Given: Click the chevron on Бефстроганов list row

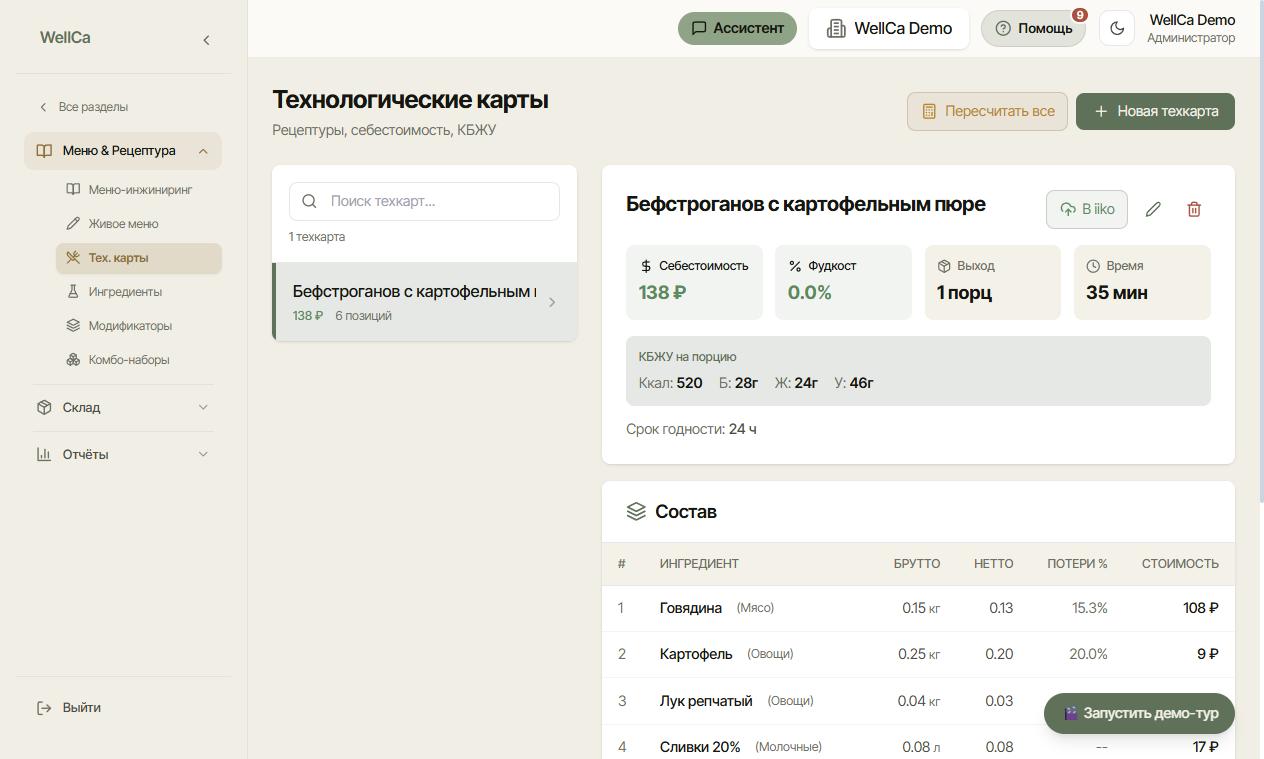Looking at the screenshot, I should pos(553,302).
